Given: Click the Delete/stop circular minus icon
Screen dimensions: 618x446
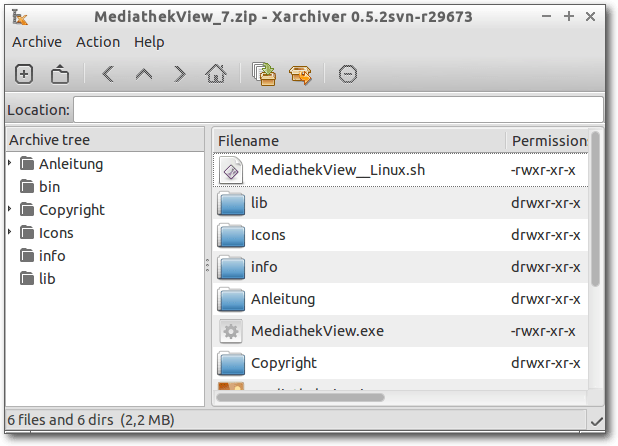Looking at the screenshot, I should (x=348, y=74).
